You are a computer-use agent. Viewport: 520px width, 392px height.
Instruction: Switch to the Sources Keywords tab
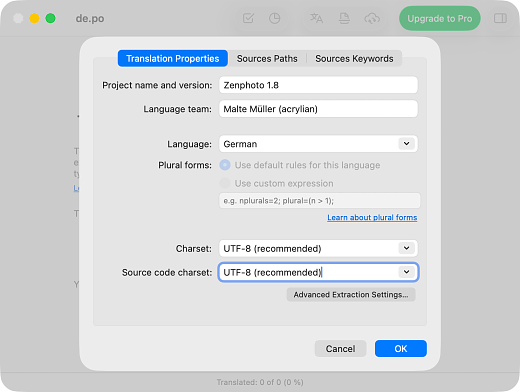point(354,59)
